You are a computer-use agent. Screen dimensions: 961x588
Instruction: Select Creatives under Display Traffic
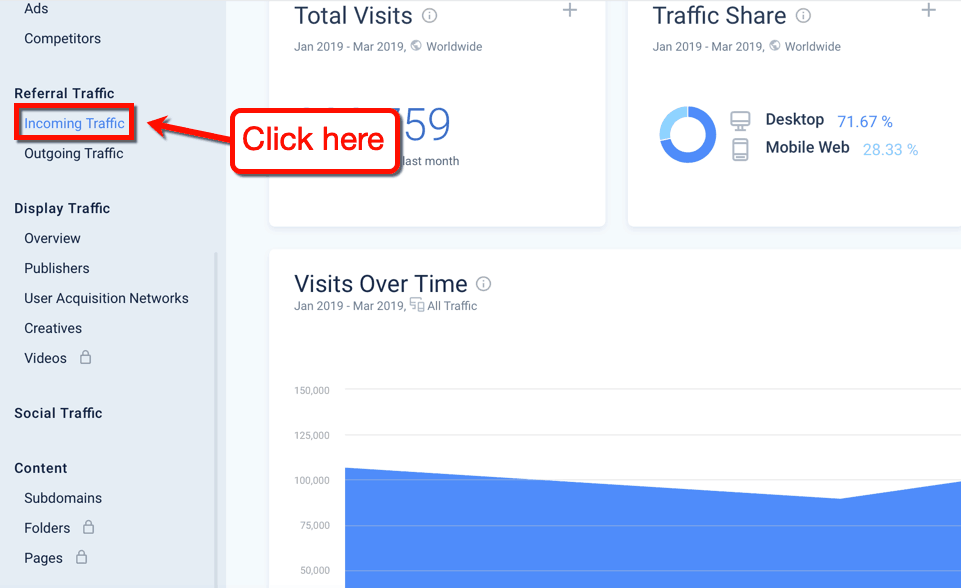tap(52, 328)
